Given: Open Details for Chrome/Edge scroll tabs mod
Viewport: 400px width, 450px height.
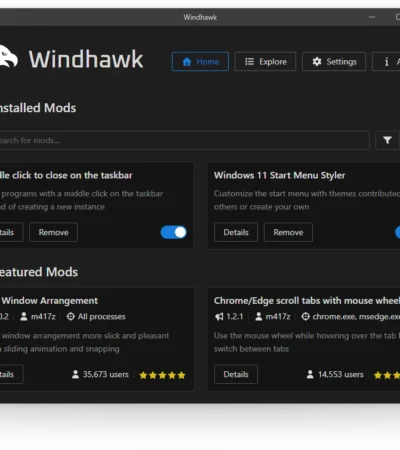Looking at the screenshot, I should click(236, 374).
